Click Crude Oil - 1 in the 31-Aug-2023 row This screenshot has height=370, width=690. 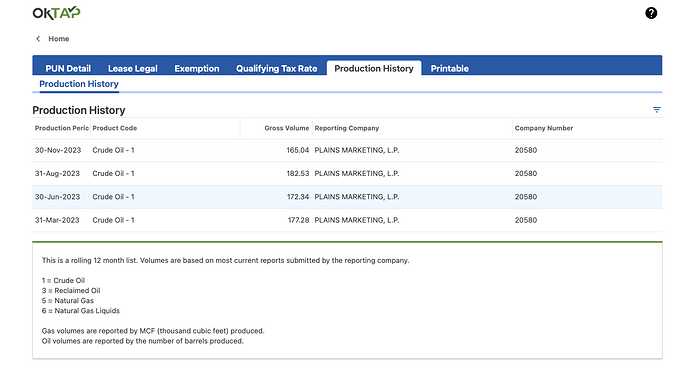[x=114, y=173]
